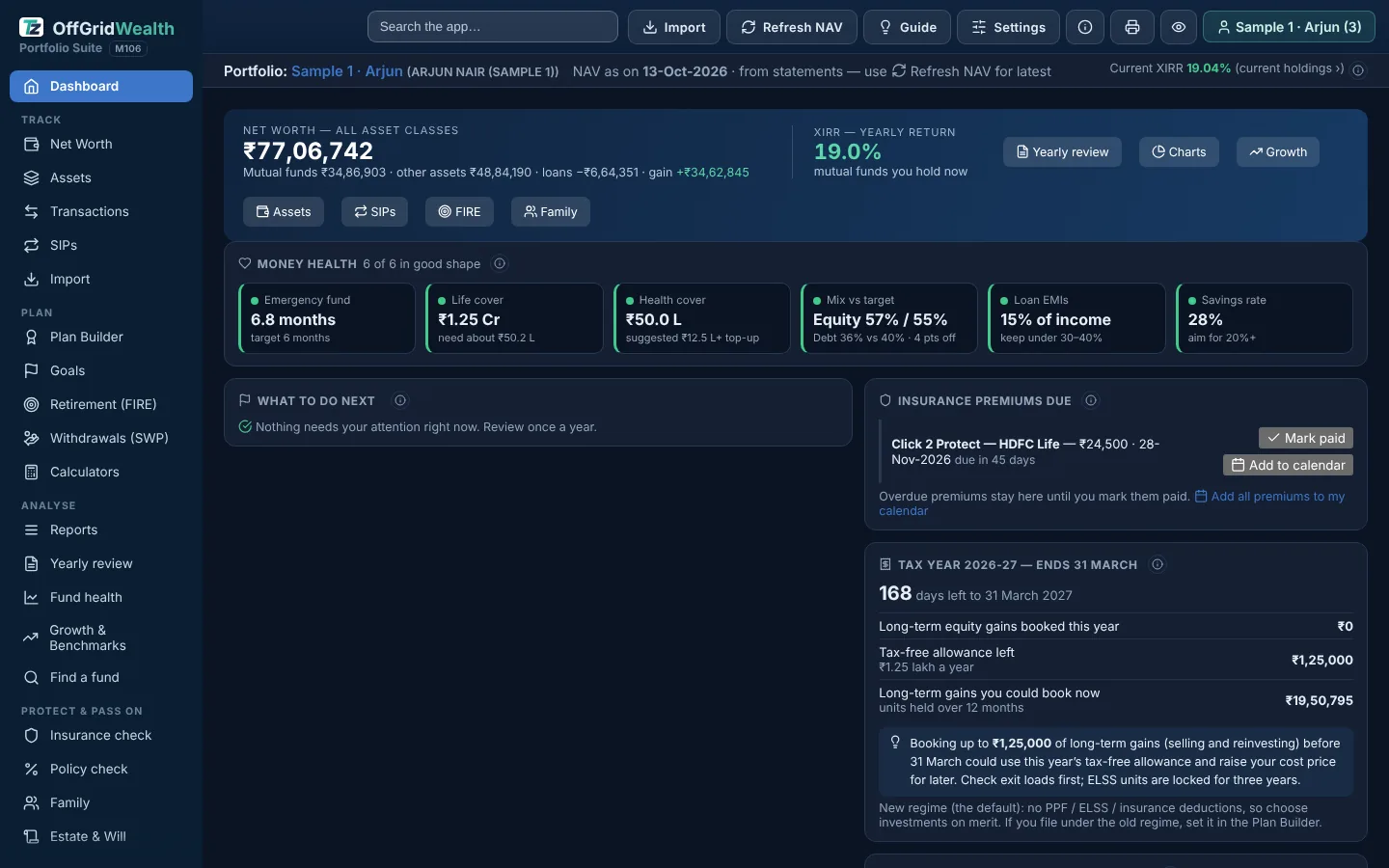Open the Charts button
Viewport: 1389px width, 868px height.
pyautogui.click(x=1179, y=151)
